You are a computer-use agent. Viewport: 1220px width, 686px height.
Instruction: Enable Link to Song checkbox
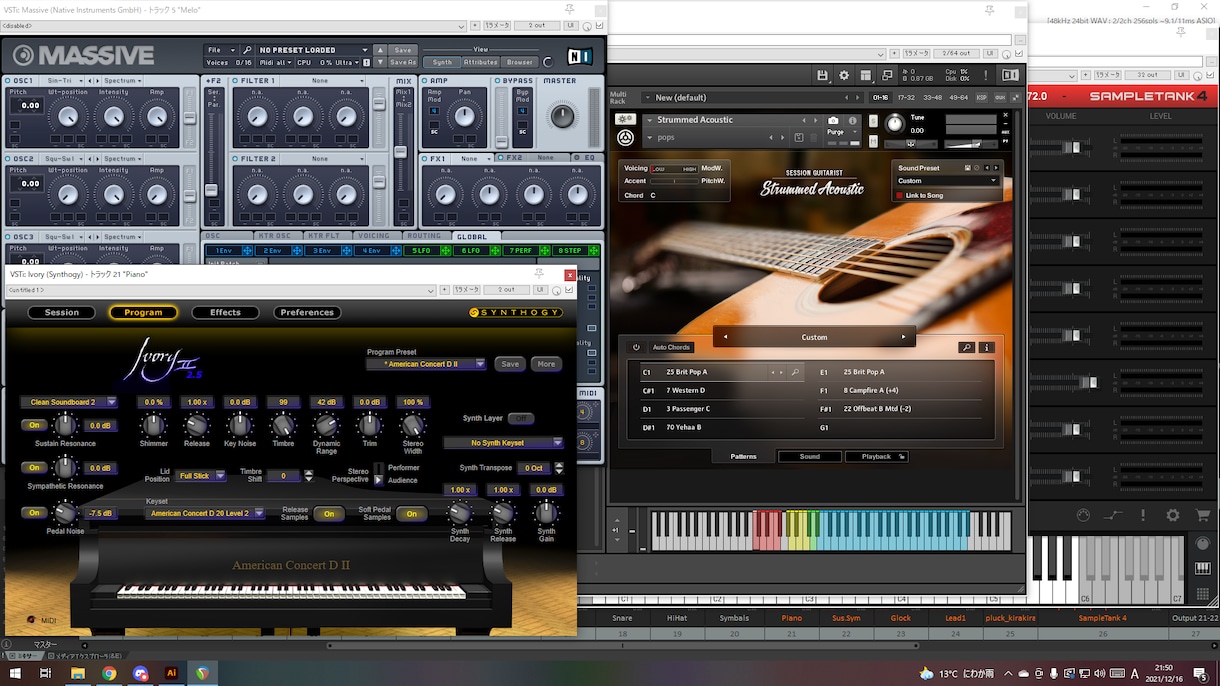click(x=900, y=196)
